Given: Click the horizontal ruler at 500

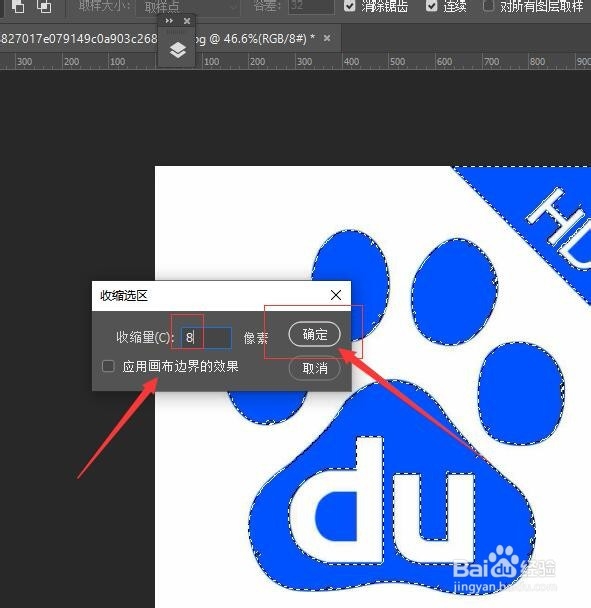Looking at the screenshot, I should (397, 62).
